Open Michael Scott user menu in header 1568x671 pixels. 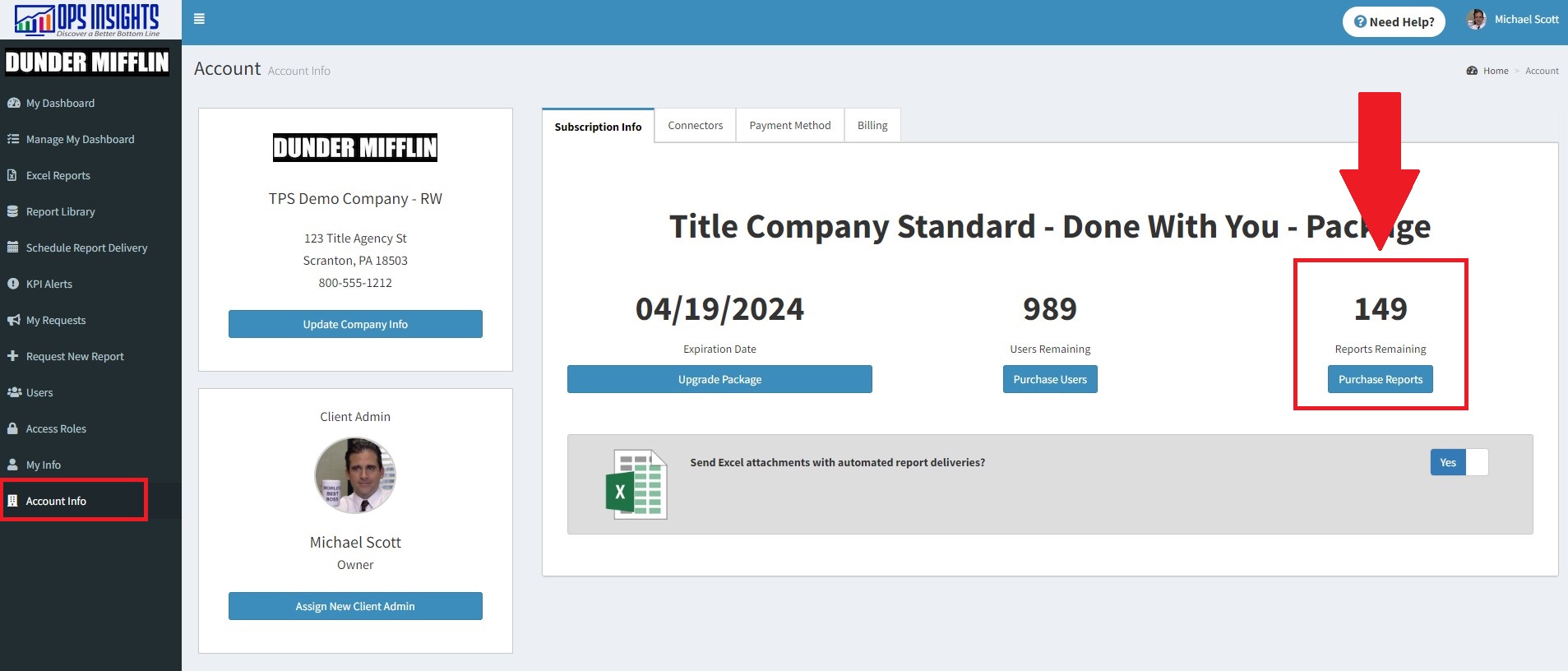1513,20
